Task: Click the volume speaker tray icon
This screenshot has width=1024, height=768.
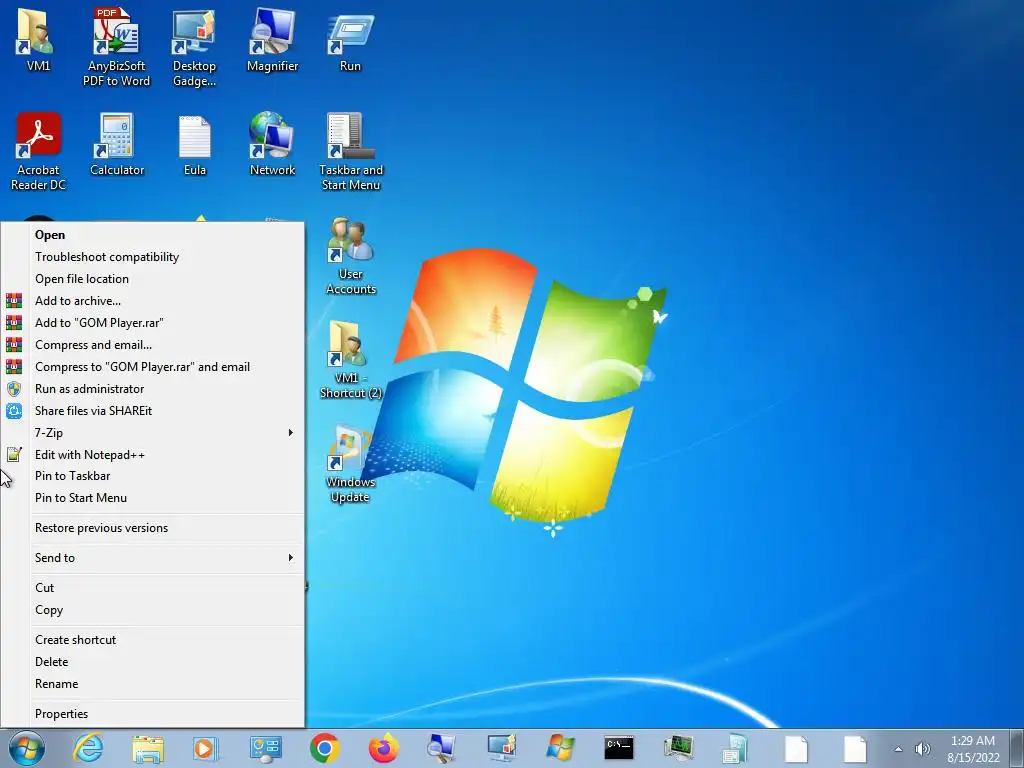Action: point(923,749)
